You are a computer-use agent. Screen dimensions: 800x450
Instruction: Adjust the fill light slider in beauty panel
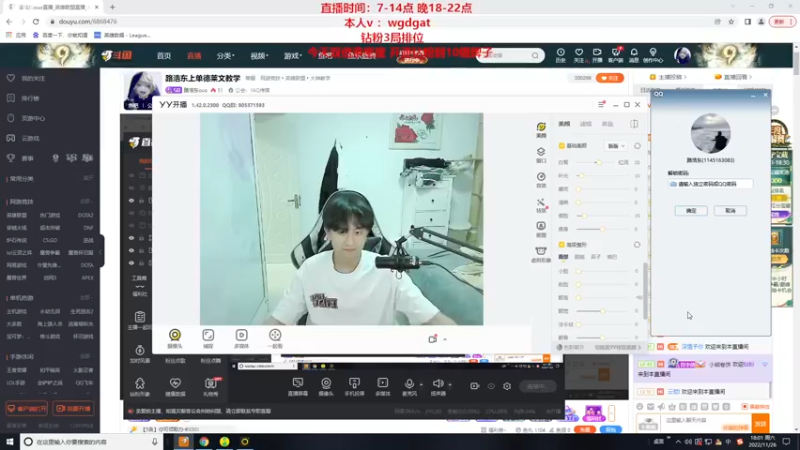coord(581,176)
